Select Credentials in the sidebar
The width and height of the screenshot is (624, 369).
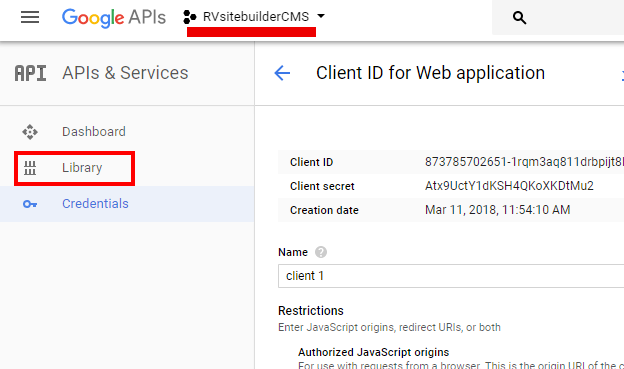tap(127, 204)
